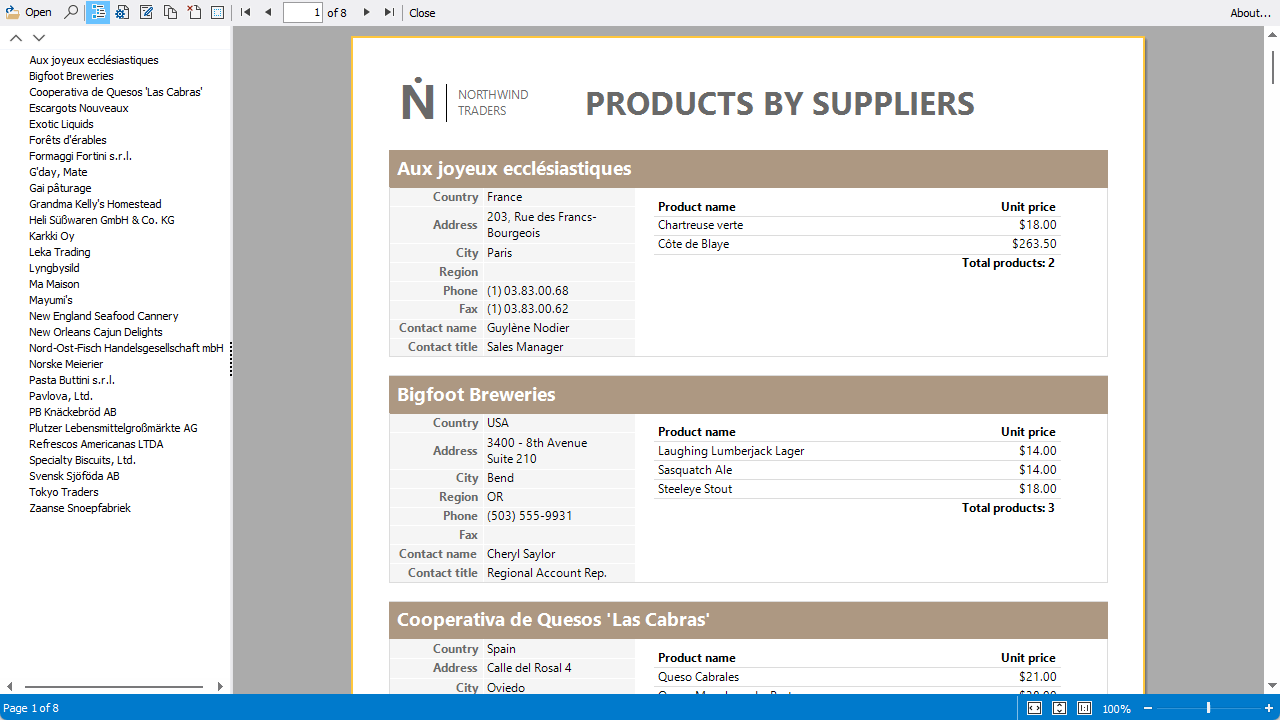Select New Orleans Cajun Delights entry
The width and height of the screenshot is (1280, 720).
96,332
